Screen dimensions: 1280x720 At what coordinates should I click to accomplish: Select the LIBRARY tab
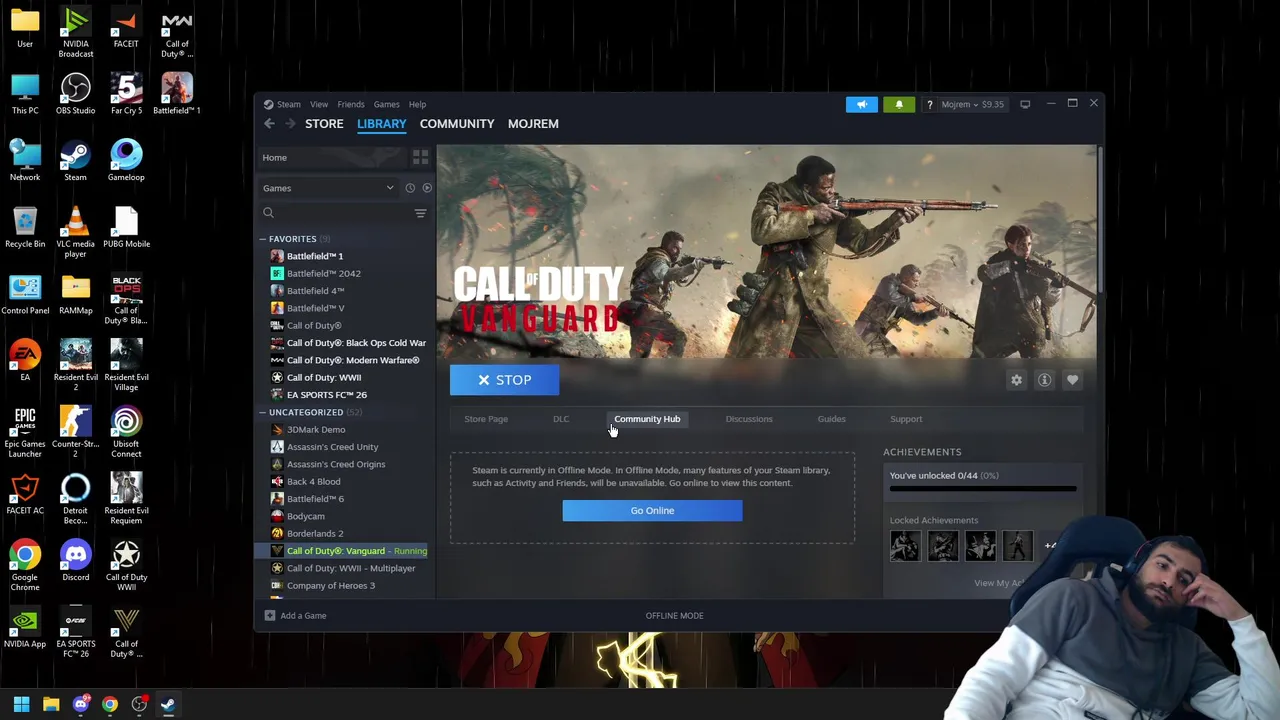click(x=382, y=124)
